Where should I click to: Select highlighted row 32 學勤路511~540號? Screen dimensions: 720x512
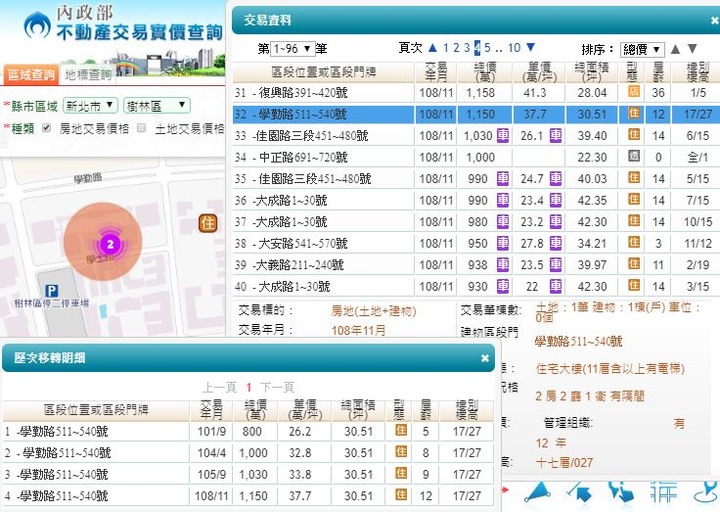click(476, 114)
